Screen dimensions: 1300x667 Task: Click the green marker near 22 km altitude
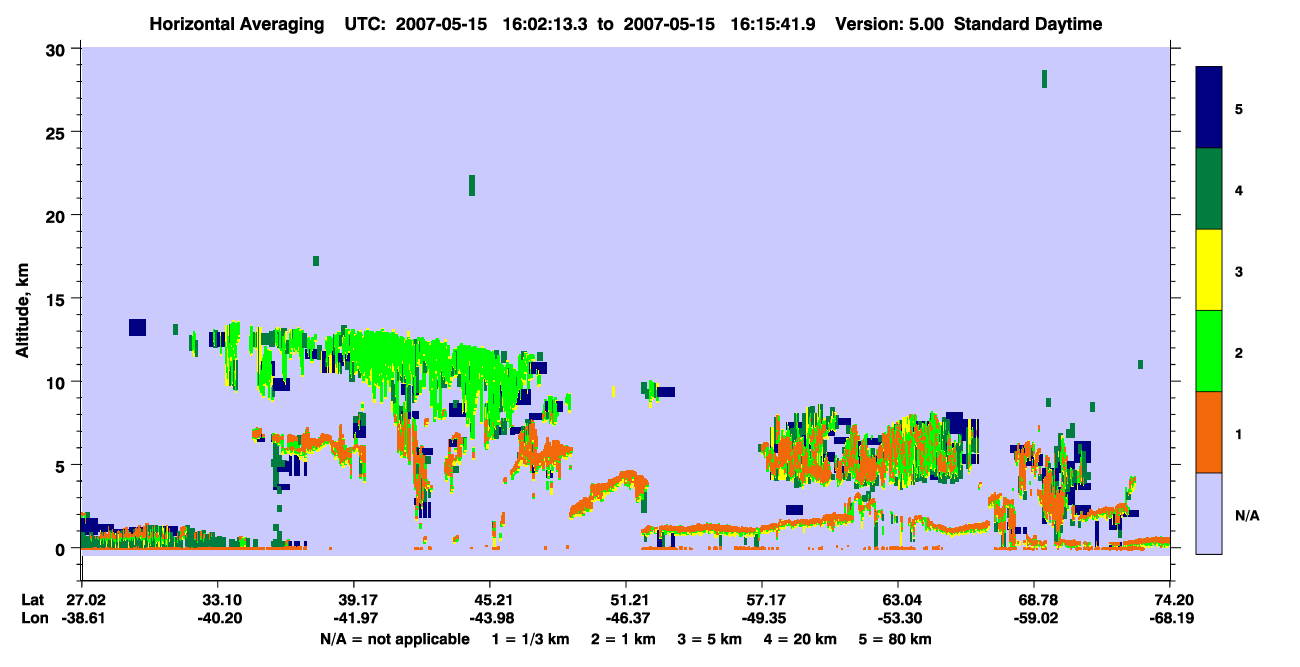472,185
